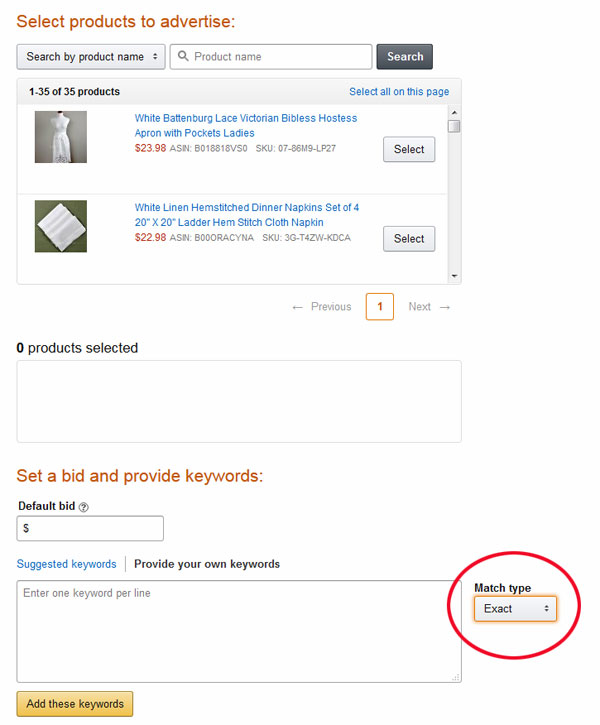Viewport: 600px width, 725px height.
Task: Open White Linen Hemstitched Dinner Napkins title link
Action: 247,215
